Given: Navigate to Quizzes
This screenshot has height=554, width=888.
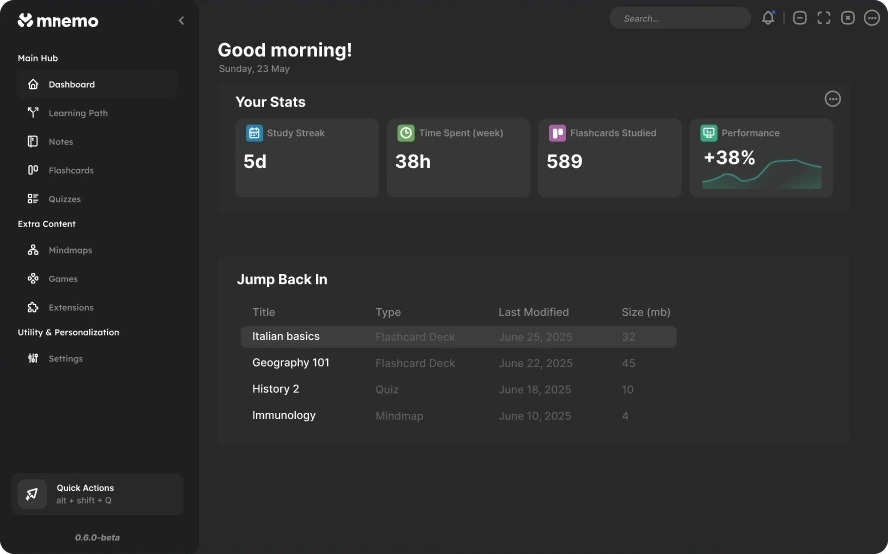Looking at the screenshot, I should tap(97, 199).
